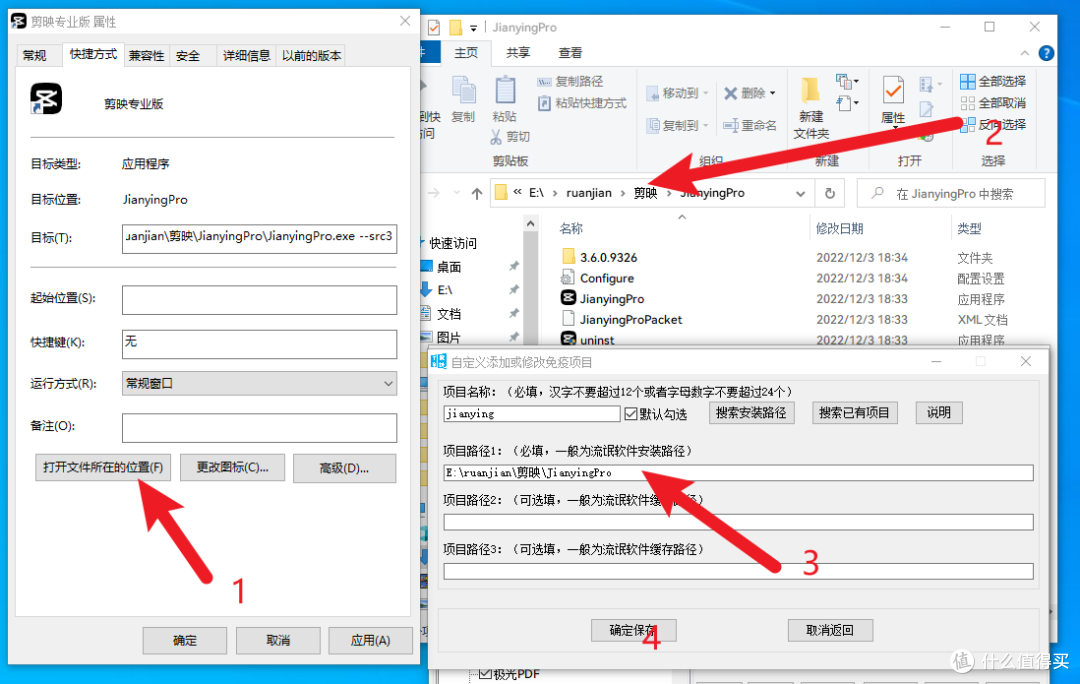
Task: Open the Properties icon in ribbon
Action: [x=893, y=92]
